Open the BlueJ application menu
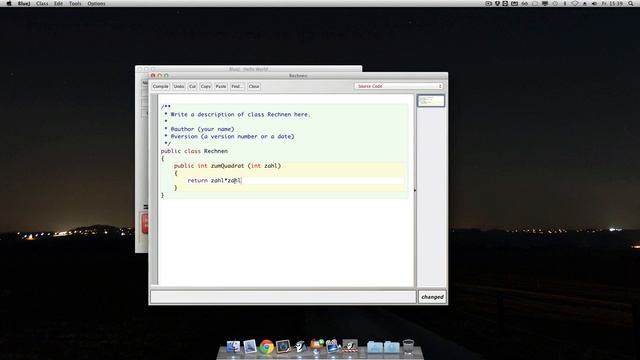The image size is (640, 360). click(24, 3)
